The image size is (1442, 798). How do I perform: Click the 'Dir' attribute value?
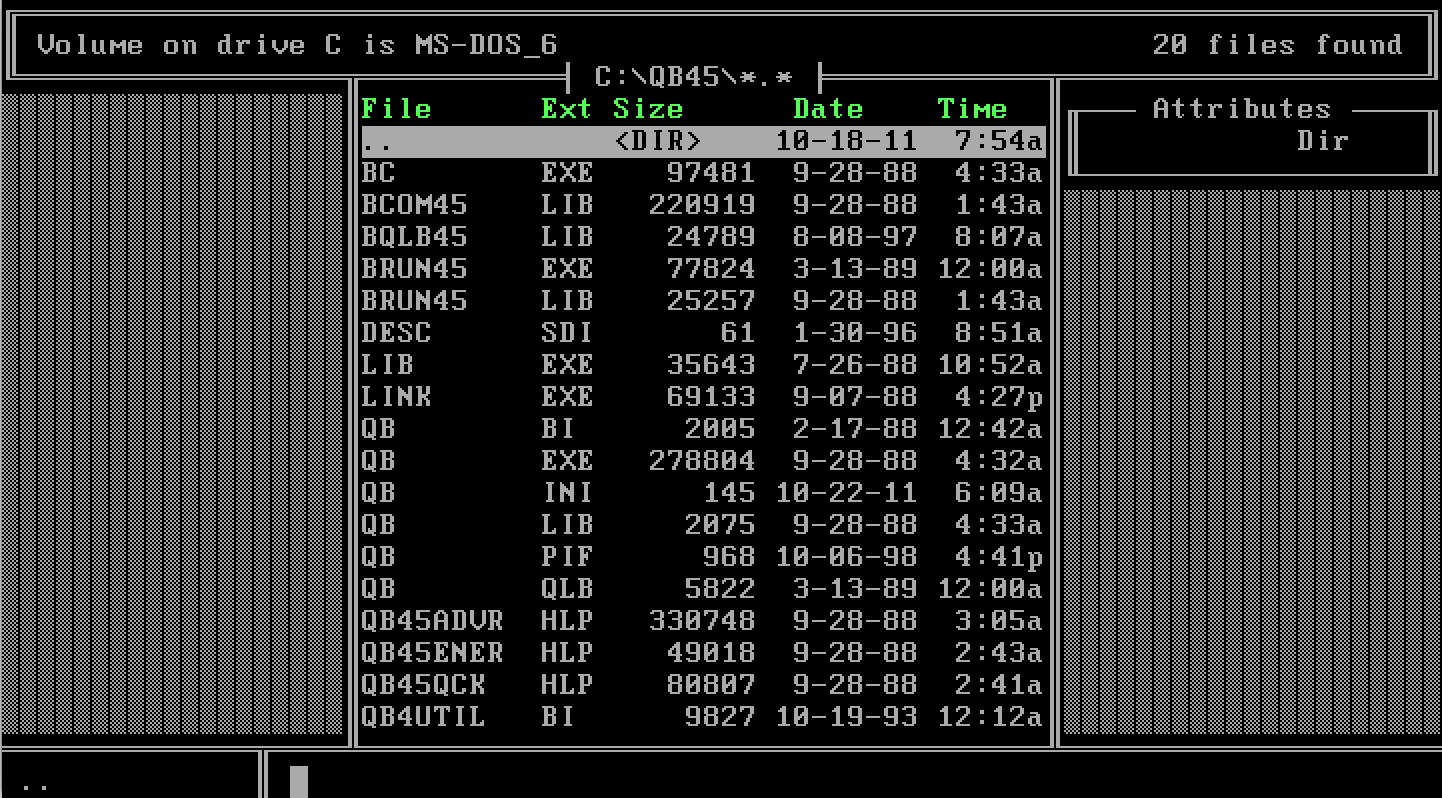(x=1323, y=141)
